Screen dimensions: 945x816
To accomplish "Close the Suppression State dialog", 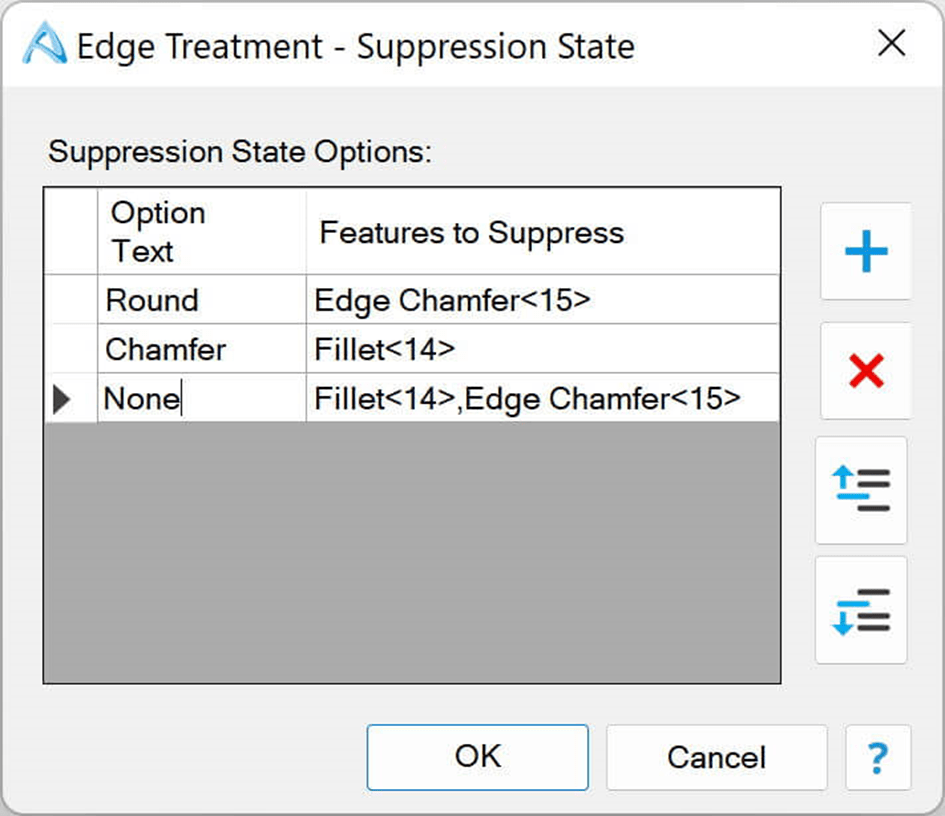I will pyautogui.click(x=891, y=43).
